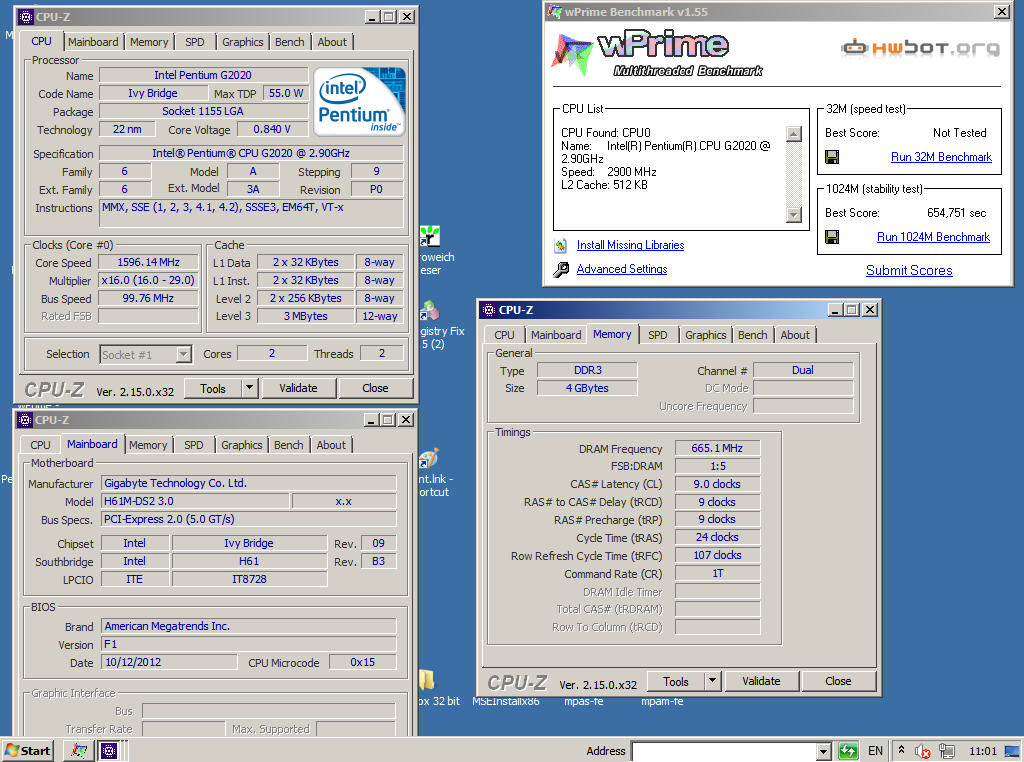Viewport: 1024px width, 762px height.
Task: Click the Advanced Settings wrench icon in wPrime
Action: tap(560, 269)
